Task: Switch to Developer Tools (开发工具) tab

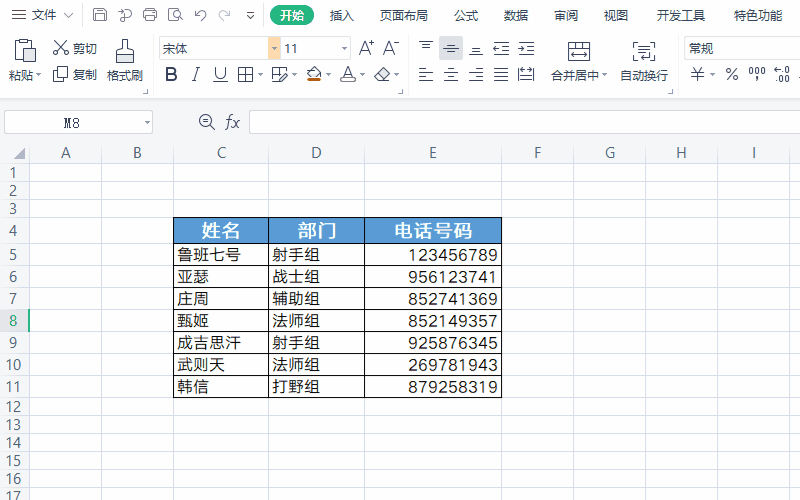Action: (x=681, y=16)
